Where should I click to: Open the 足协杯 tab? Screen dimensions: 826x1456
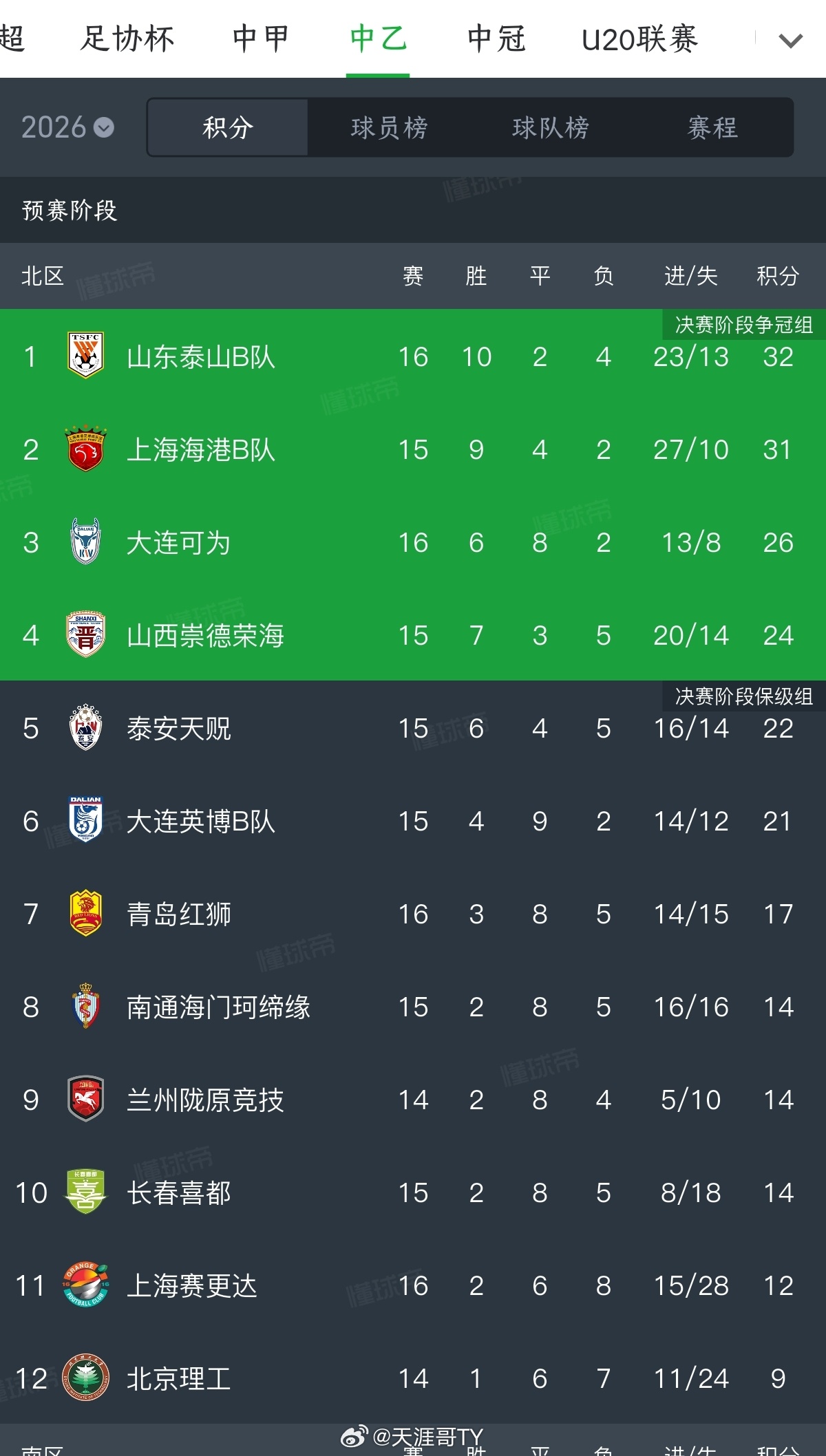coord(127,39)
